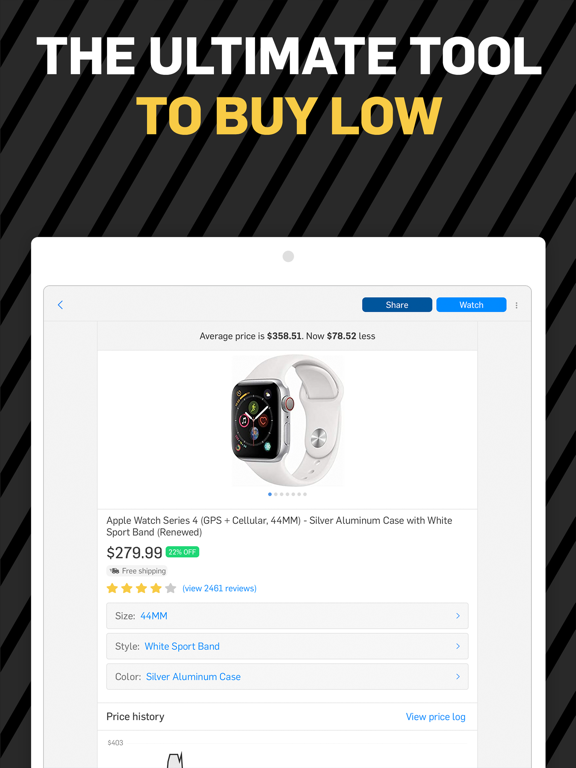Viewport: 576px width, 768px height.
Task: Click the first yellow rating star
Action: [x=112, y=588]
